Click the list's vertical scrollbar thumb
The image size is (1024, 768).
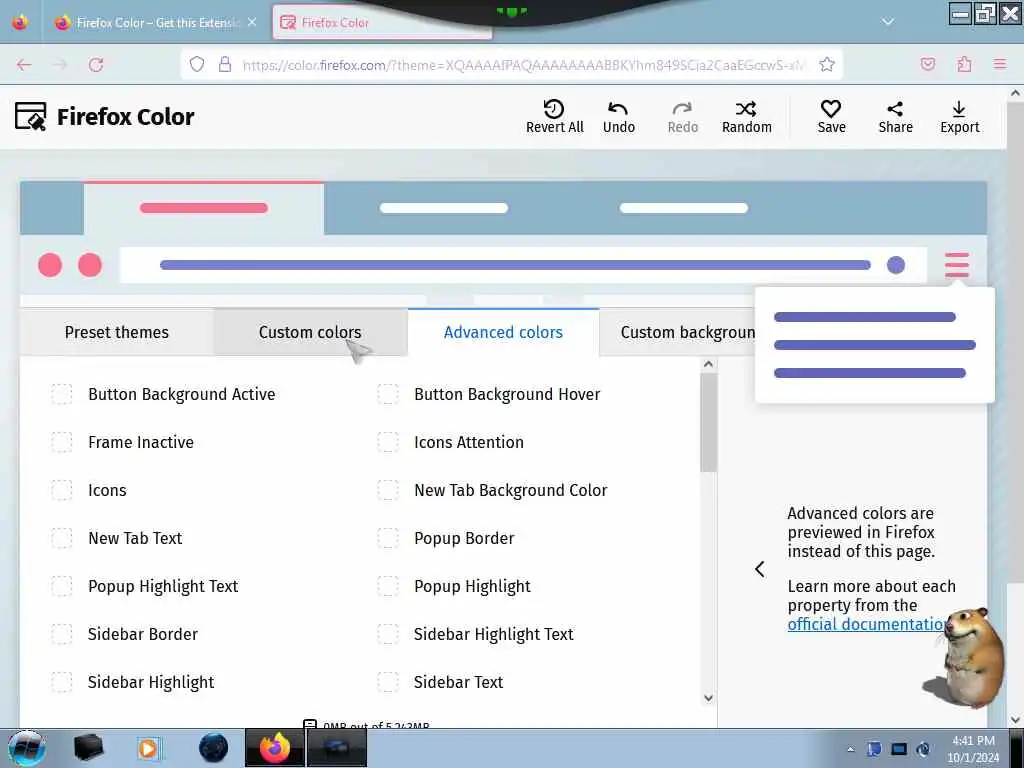[708, 423]
